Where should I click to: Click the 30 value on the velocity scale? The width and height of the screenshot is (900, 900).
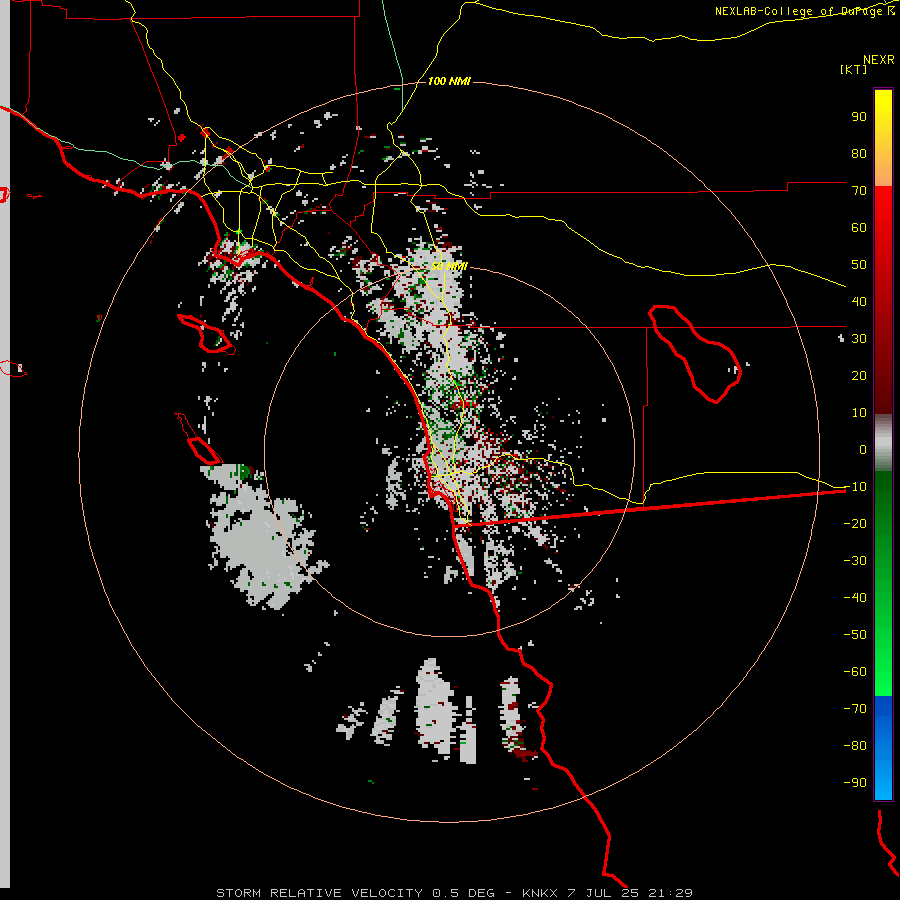859,339
